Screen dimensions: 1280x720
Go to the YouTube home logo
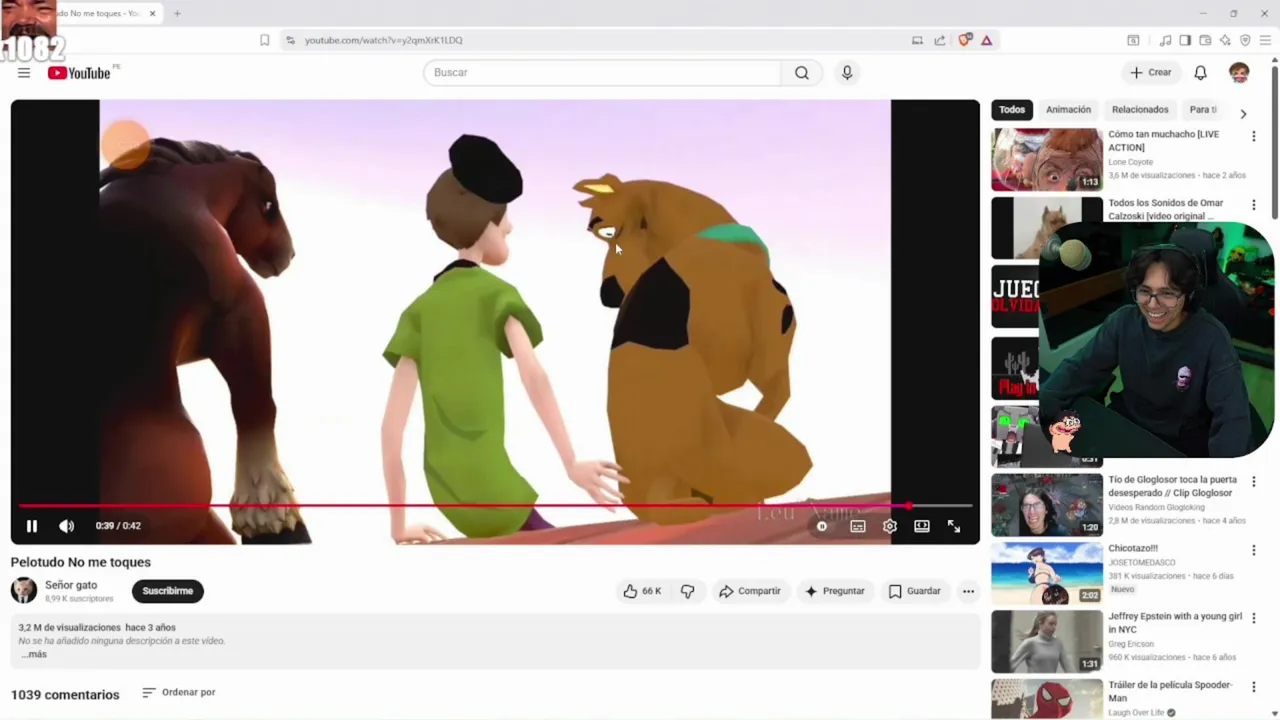80,72
